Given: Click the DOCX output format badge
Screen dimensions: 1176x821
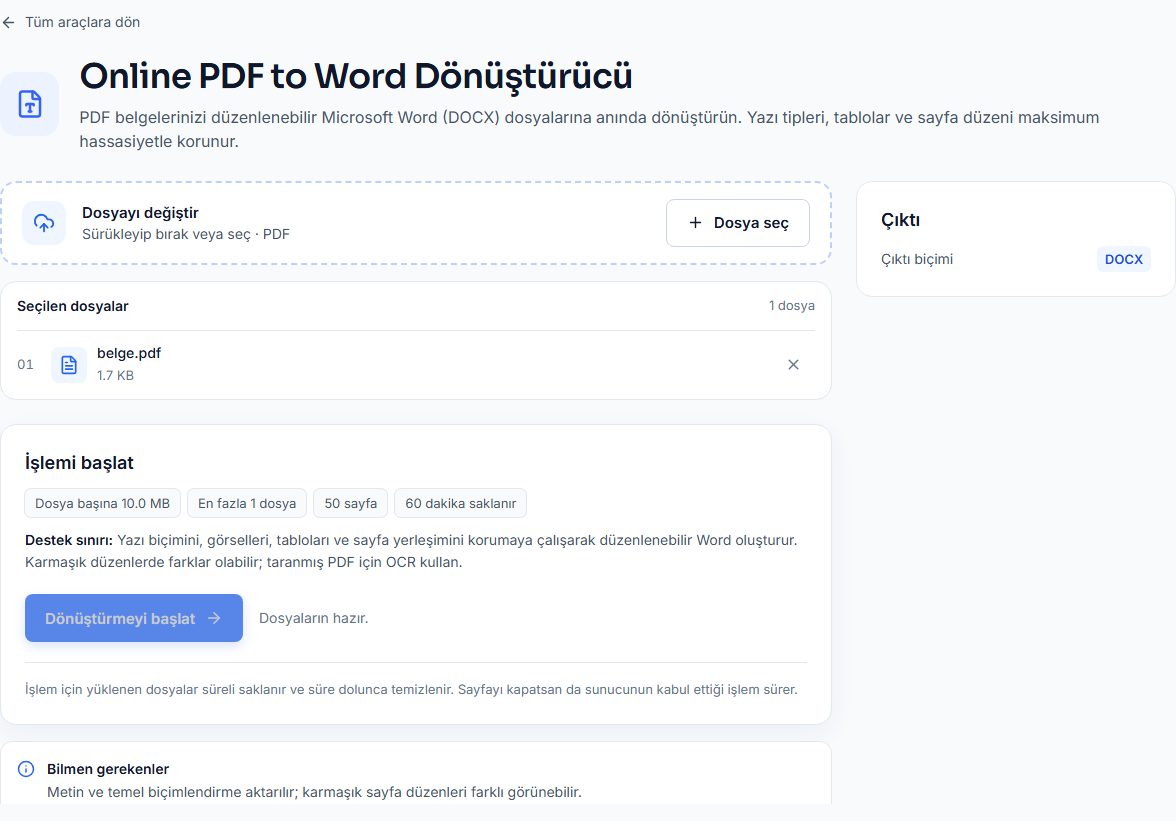Looking at the screenshot, I should (x=1124, y=259).
